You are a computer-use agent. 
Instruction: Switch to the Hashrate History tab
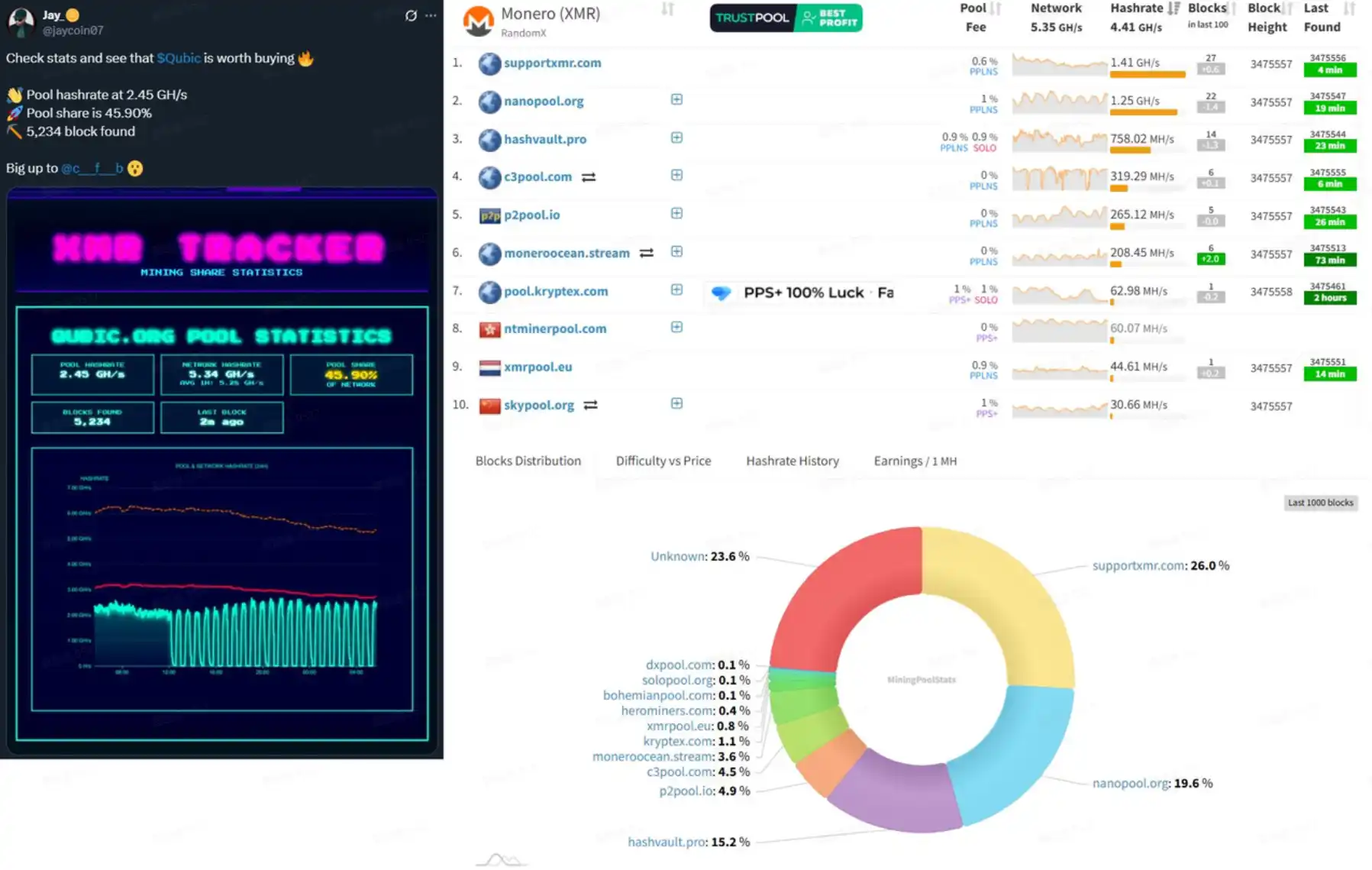[x=792, y=461]
